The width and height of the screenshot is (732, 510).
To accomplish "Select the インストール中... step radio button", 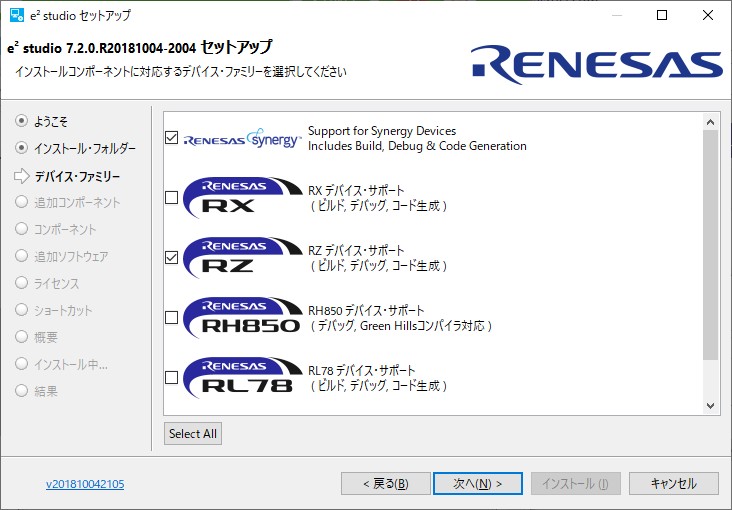I will tap(21, 364).
